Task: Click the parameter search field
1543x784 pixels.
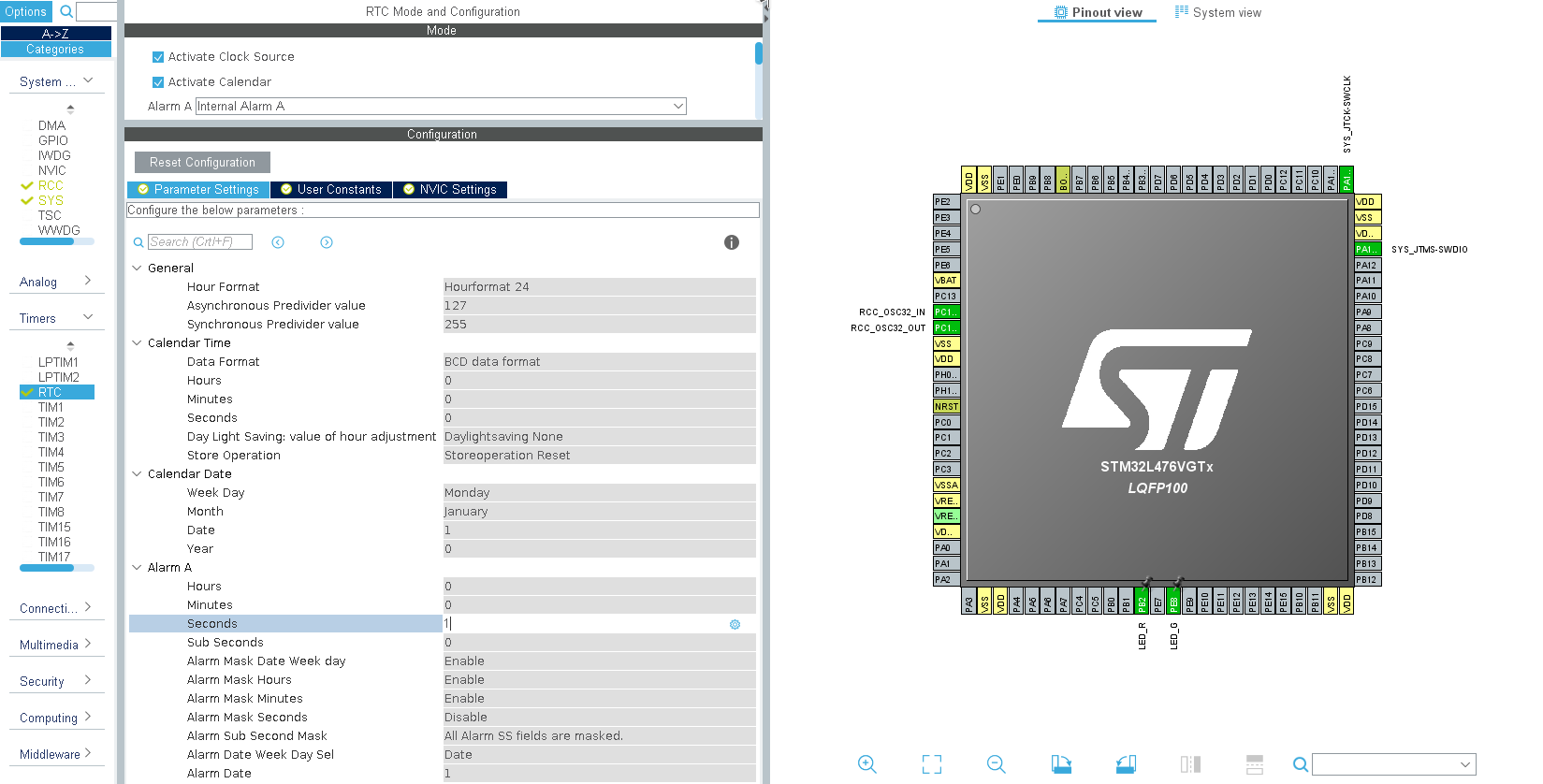Action: 199,242
